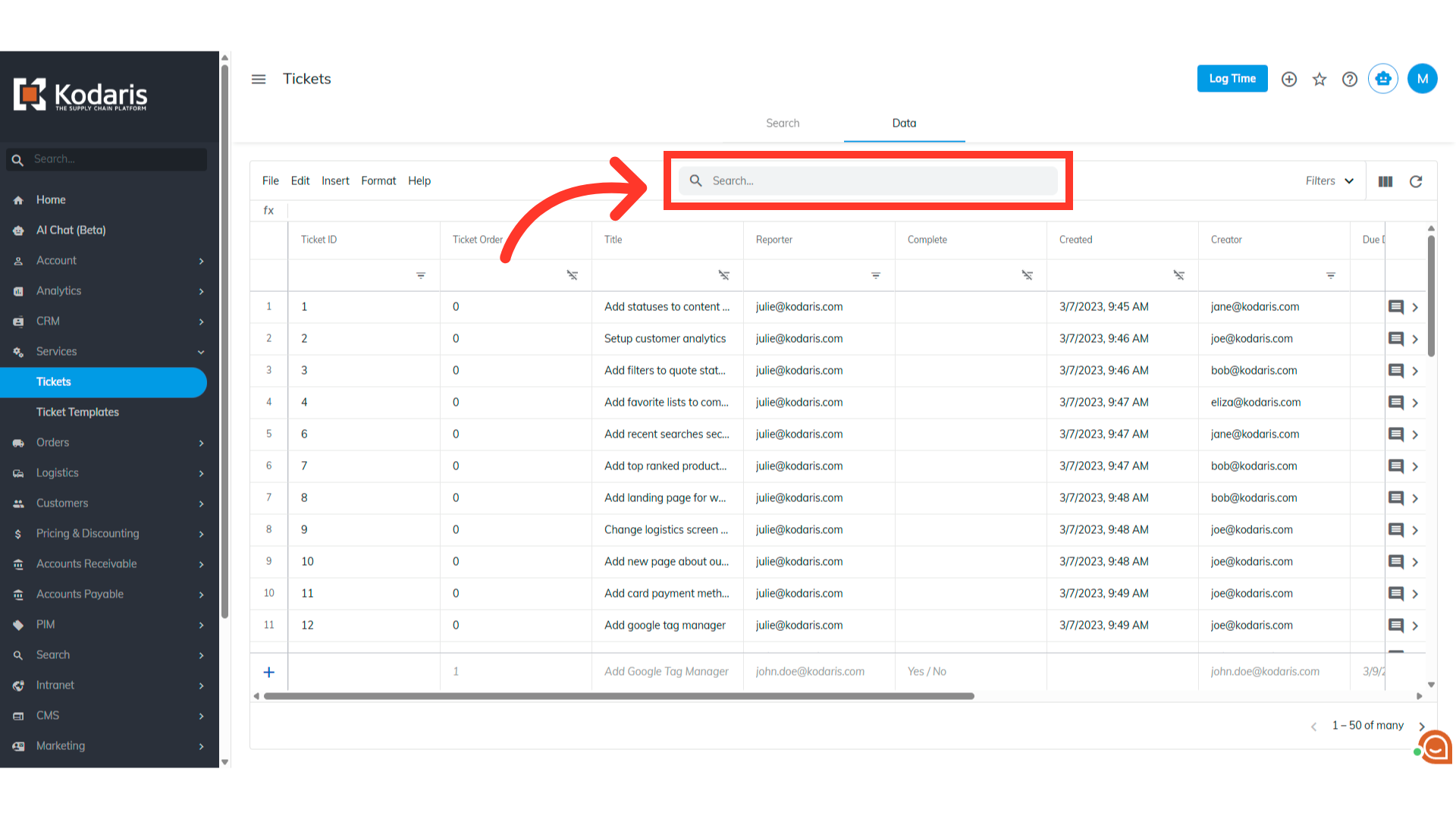Click the Log Time button
Viewport: 1456px width, 819px height.
[x=1232, y=79]
